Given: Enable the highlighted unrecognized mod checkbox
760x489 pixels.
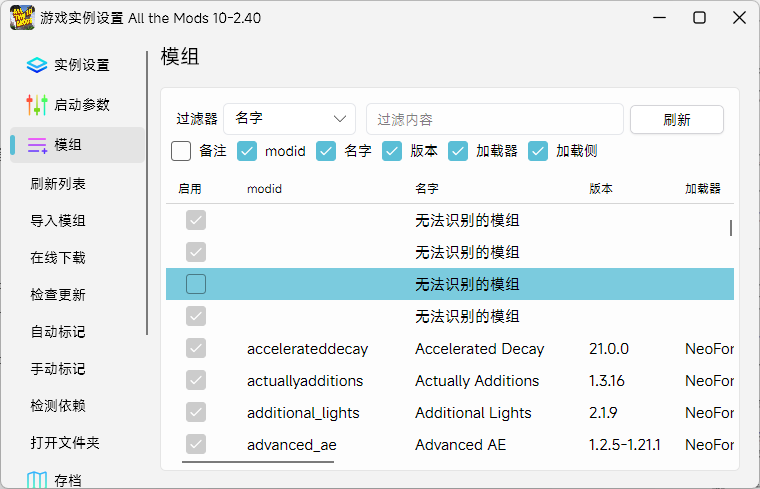Looking at the screenshot, I should (x=196, y=284).
